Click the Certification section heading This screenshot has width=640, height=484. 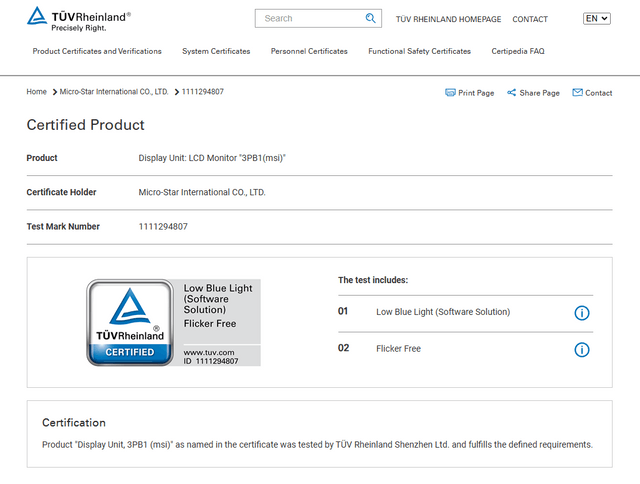click(x=74, y=422)
